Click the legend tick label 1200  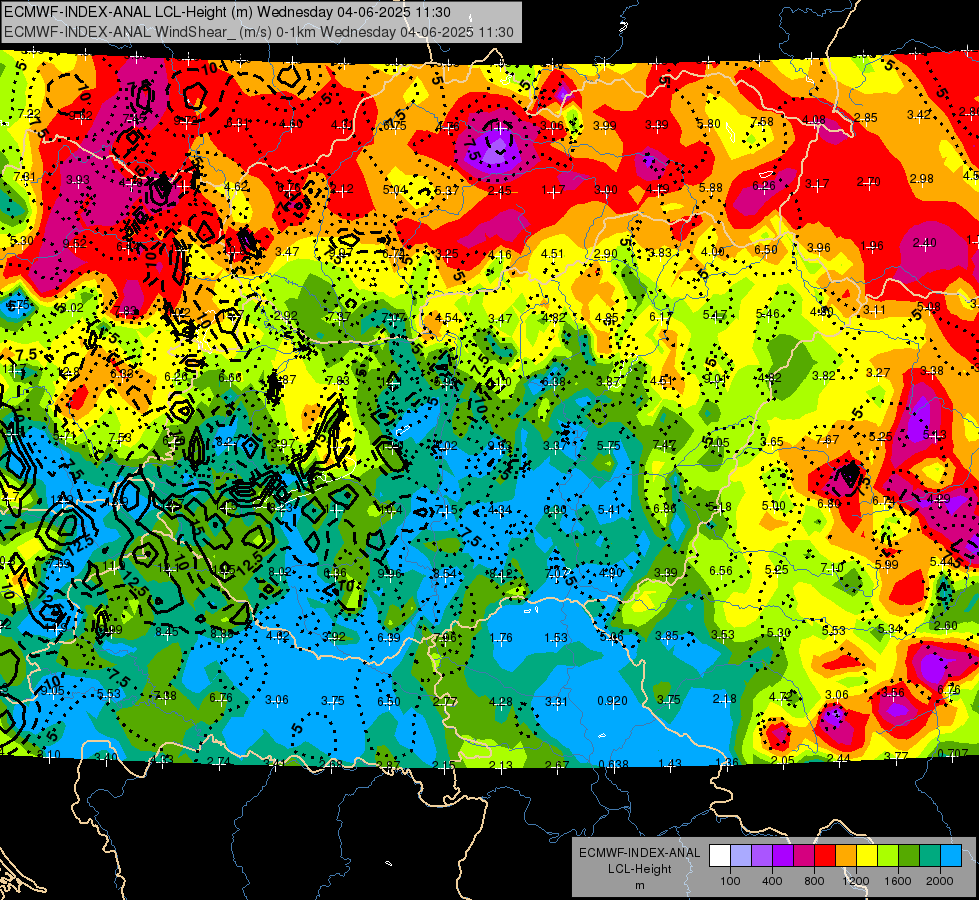[x=856, y=881]
